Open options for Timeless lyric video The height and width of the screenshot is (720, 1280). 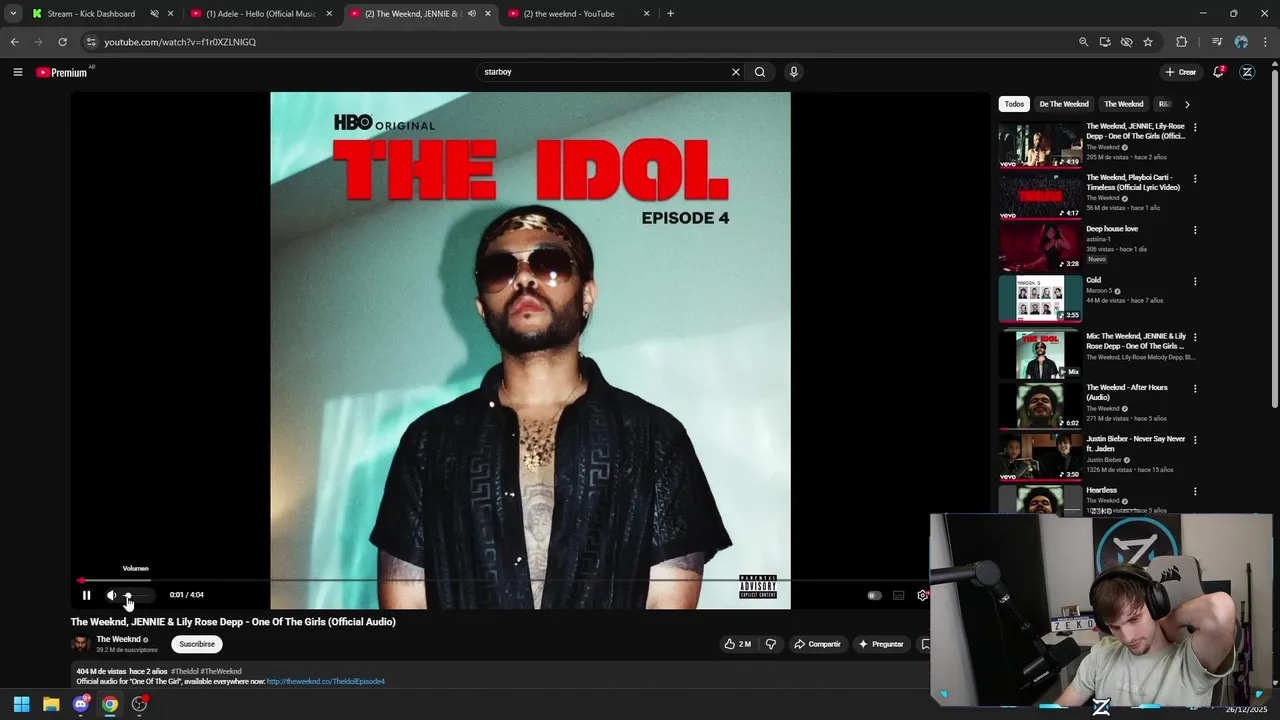(x=1195, y=179)
